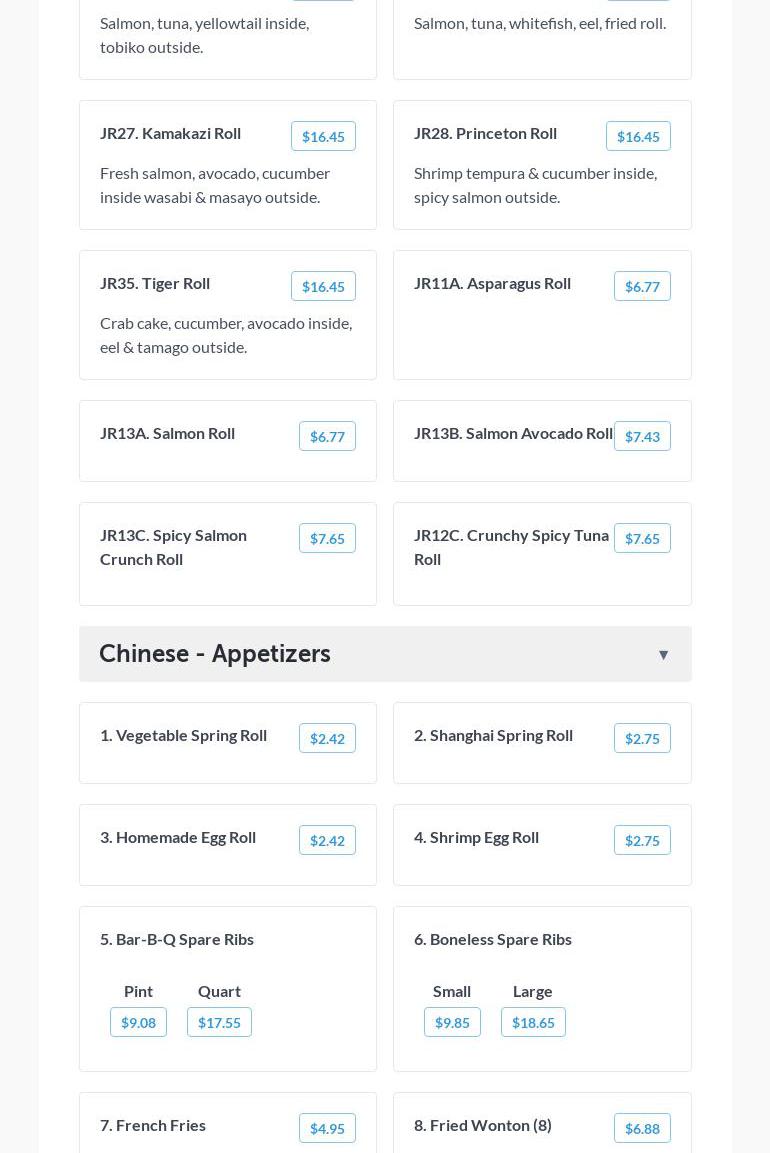Choose the $6.77 Salmon Roll price button

(327, 437)
